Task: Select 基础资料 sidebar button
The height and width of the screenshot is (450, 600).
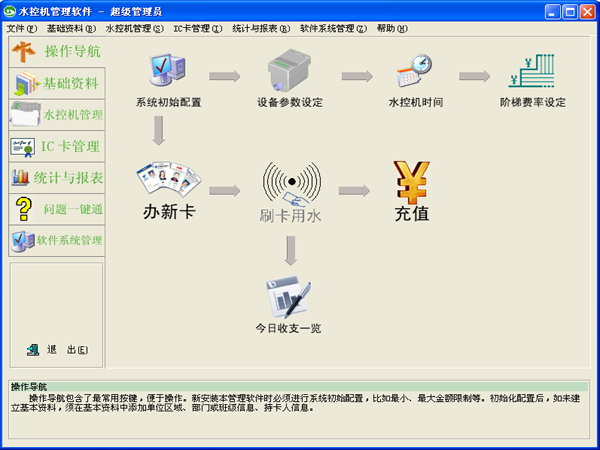Action: 56,84
